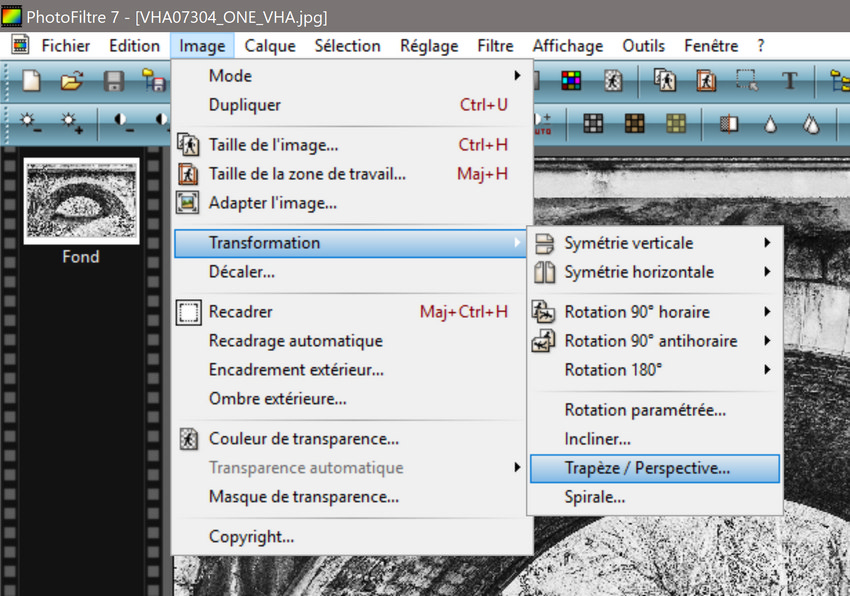Choose Encadrement extérieur…
Screen dimensions: 850x596
point(351,370)
